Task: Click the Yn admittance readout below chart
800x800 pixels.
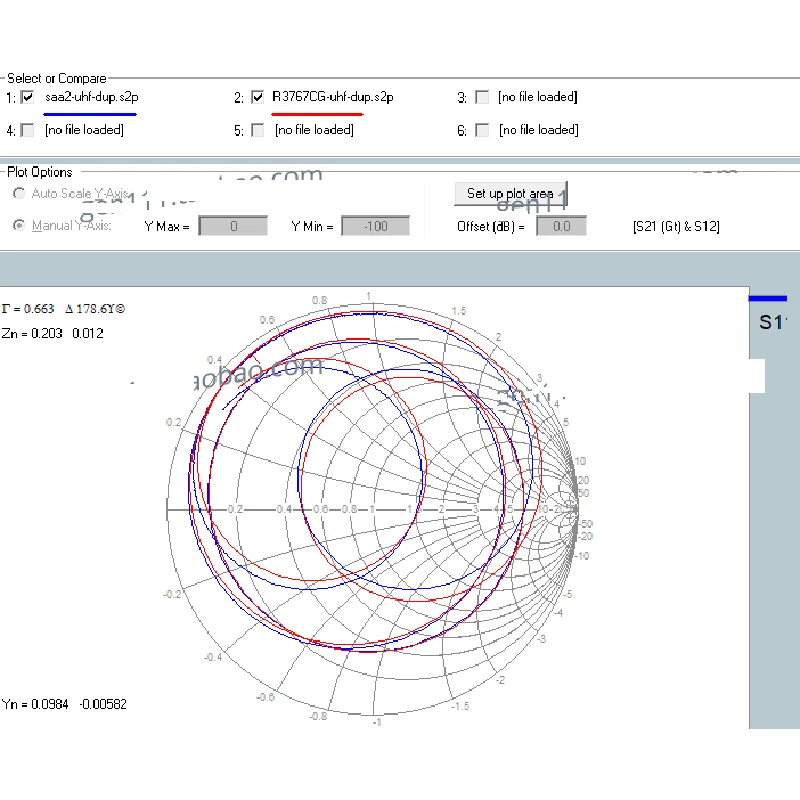Action: click(64, 704)
